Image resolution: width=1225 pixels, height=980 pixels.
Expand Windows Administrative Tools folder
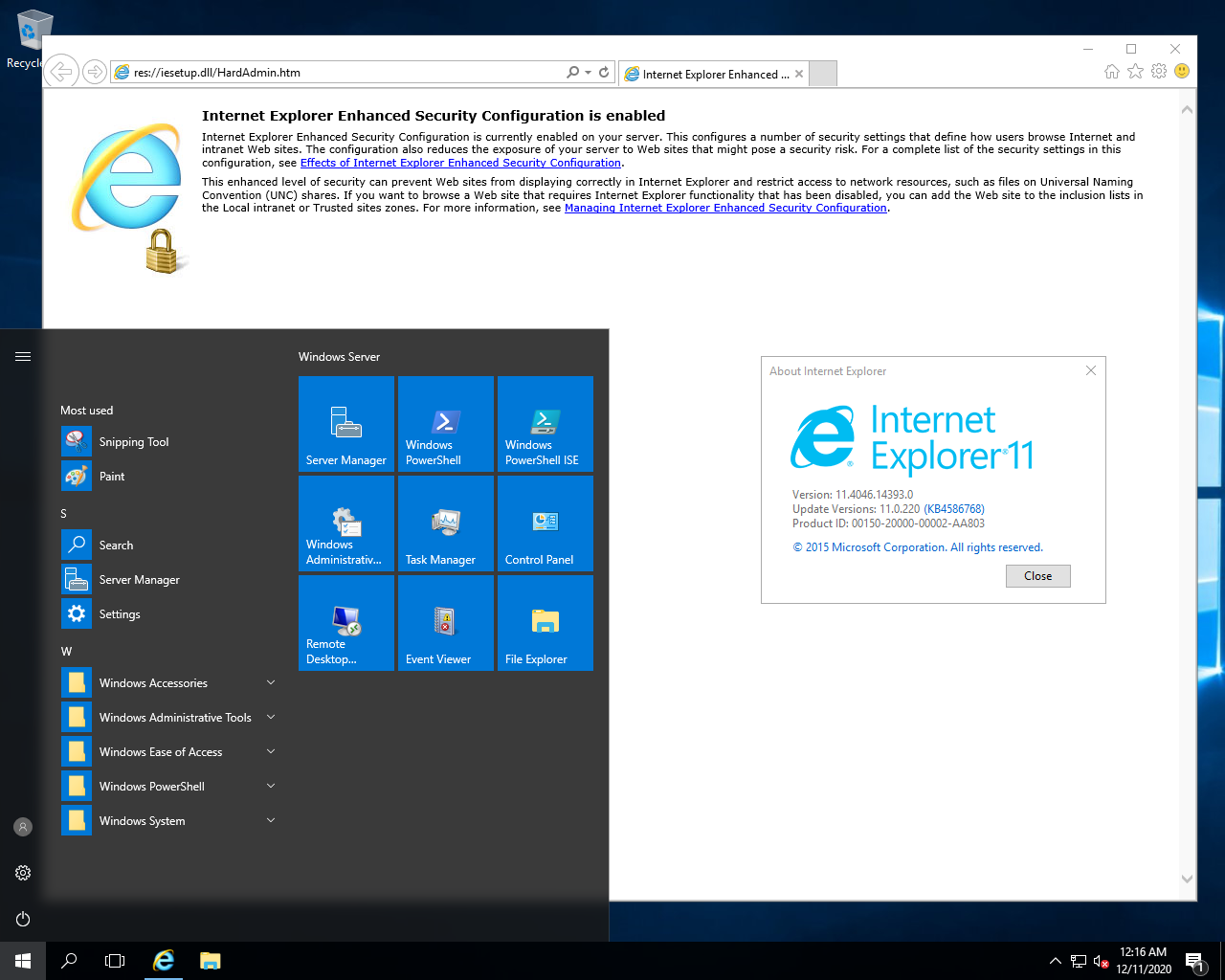168,718
